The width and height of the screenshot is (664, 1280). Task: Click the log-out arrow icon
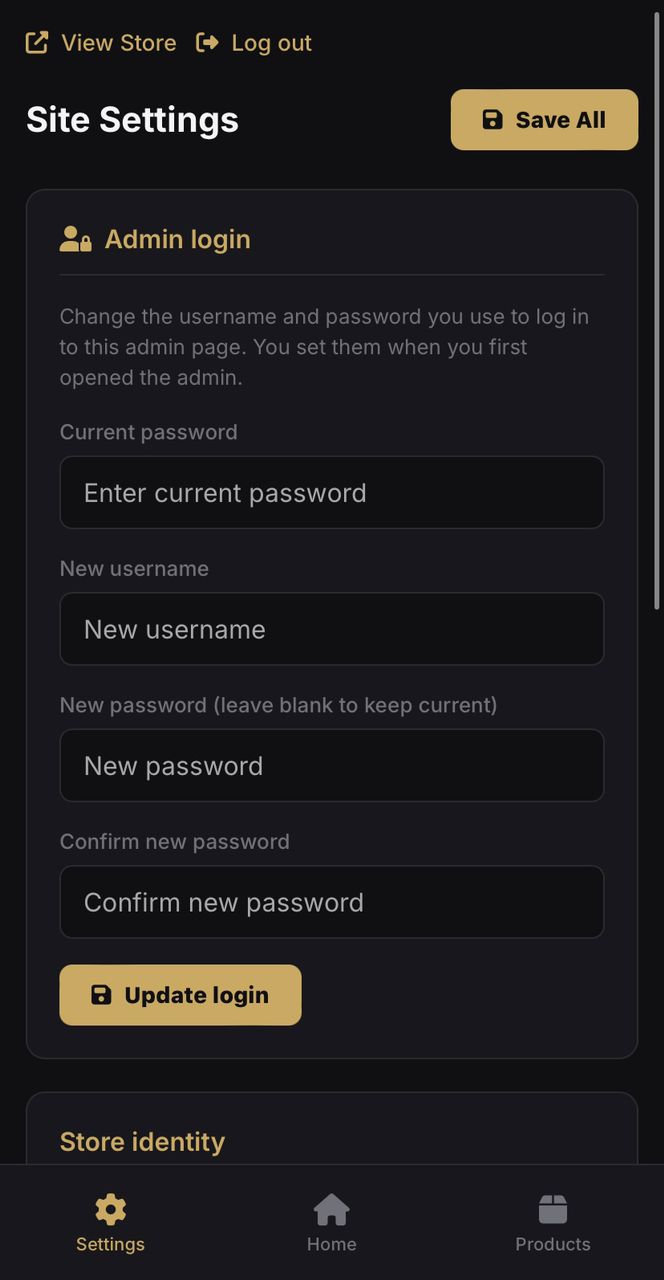click(208, 43)
